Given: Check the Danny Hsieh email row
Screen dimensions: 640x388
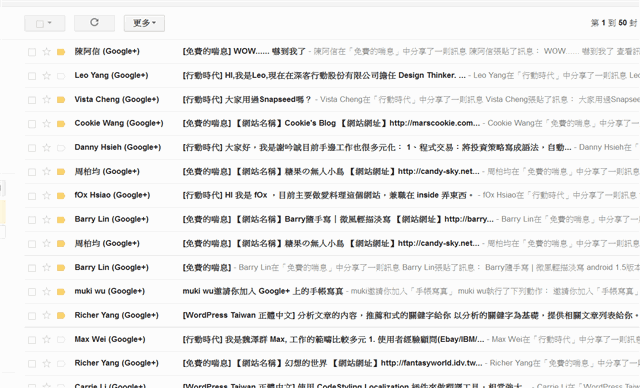Looking at the screenshot, I should (x=32, y=148).
